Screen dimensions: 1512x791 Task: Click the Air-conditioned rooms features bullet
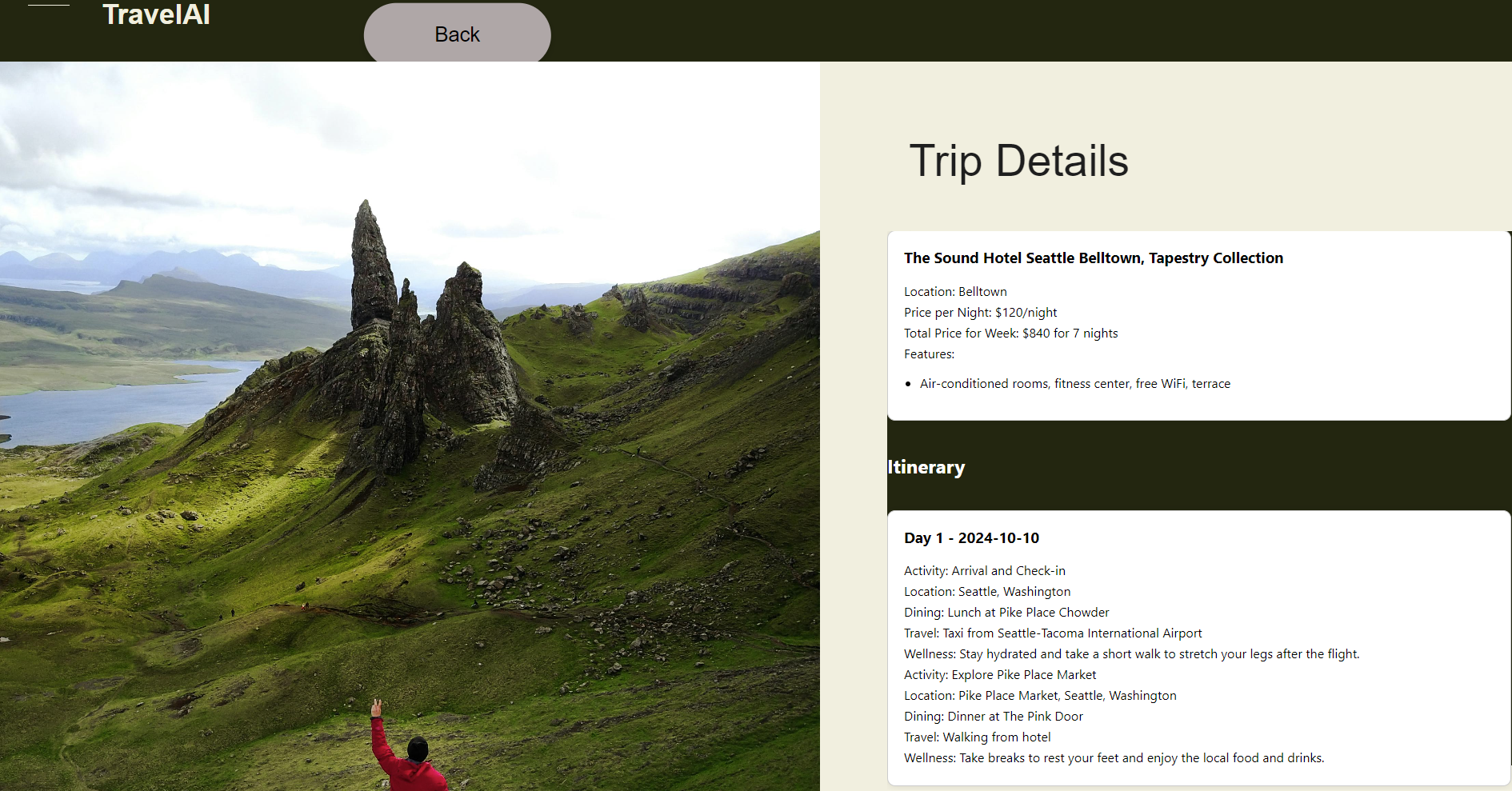click(1074, 383)
